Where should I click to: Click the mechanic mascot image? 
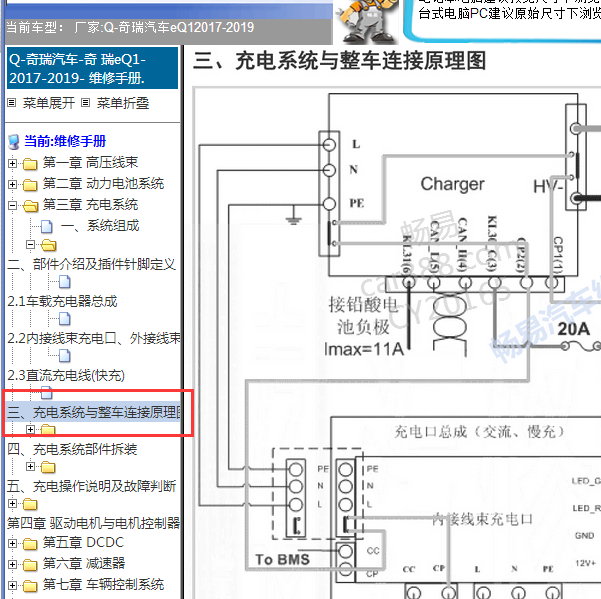point(367,21)
